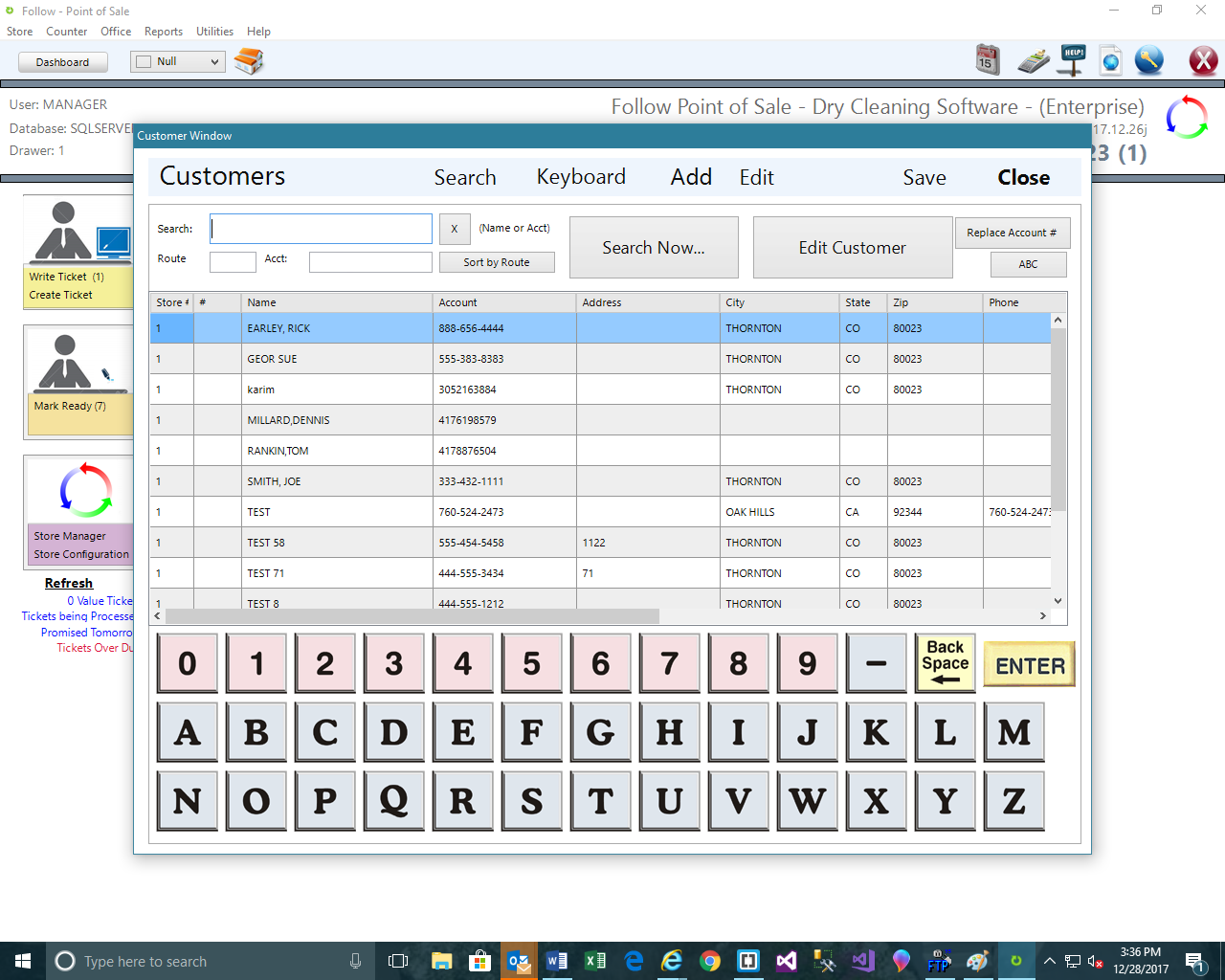Open the calendar icon showing 15
1225x980 pixels.
pos(988,60)
